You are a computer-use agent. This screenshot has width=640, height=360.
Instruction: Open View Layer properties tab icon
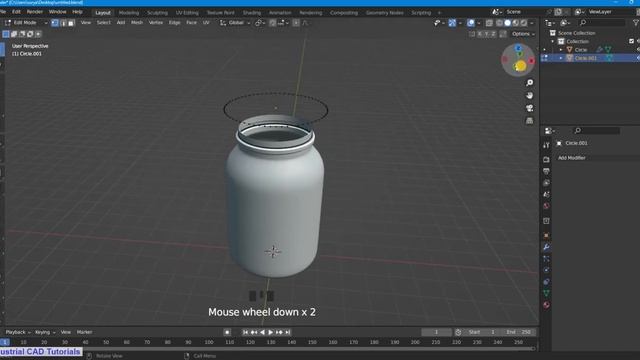[546, 183]
